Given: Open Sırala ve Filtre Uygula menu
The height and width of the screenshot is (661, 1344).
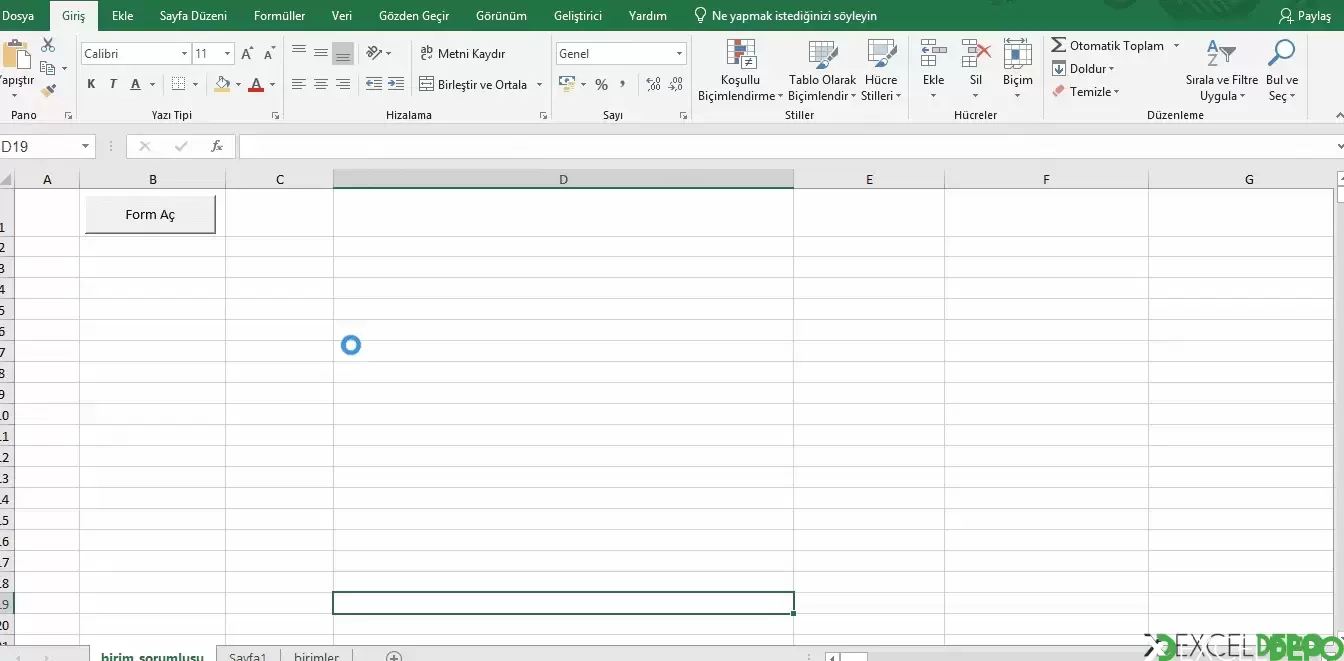Looking at the screenshot, I should 1222,70.
